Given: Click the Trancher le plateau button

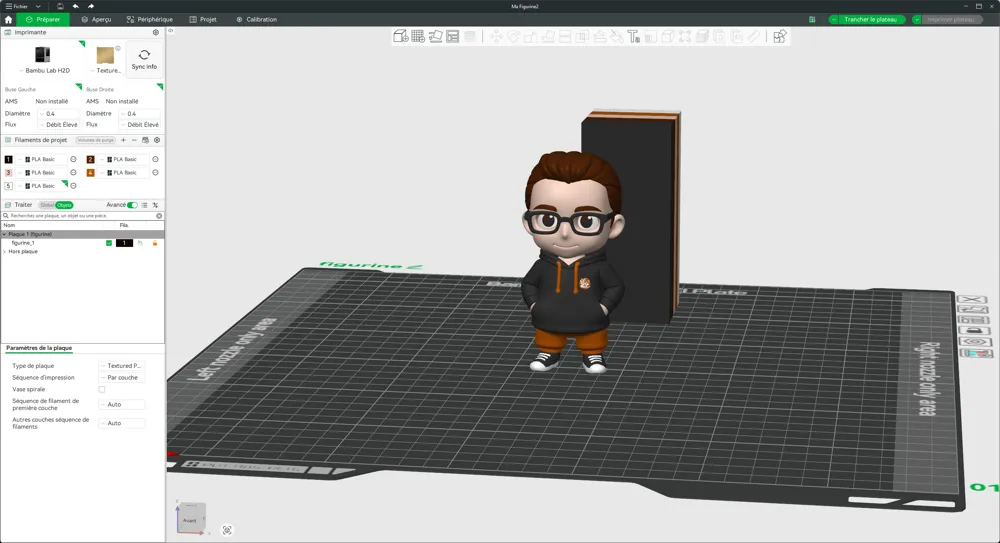Looking at the screenshot, I should (871, 20).
